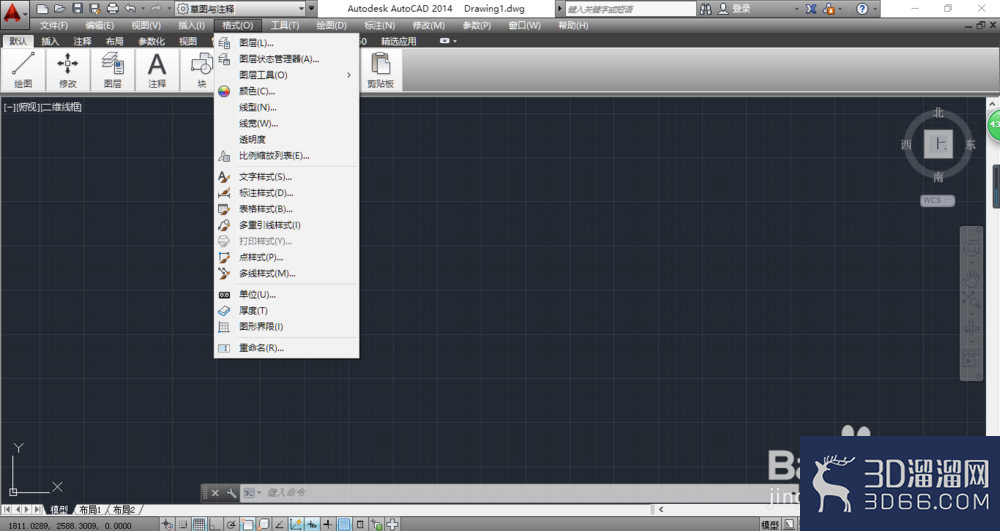Toggle lineweight display plus icon in status bar
This screenshot has width=1000, height=531.
point(328,525)
